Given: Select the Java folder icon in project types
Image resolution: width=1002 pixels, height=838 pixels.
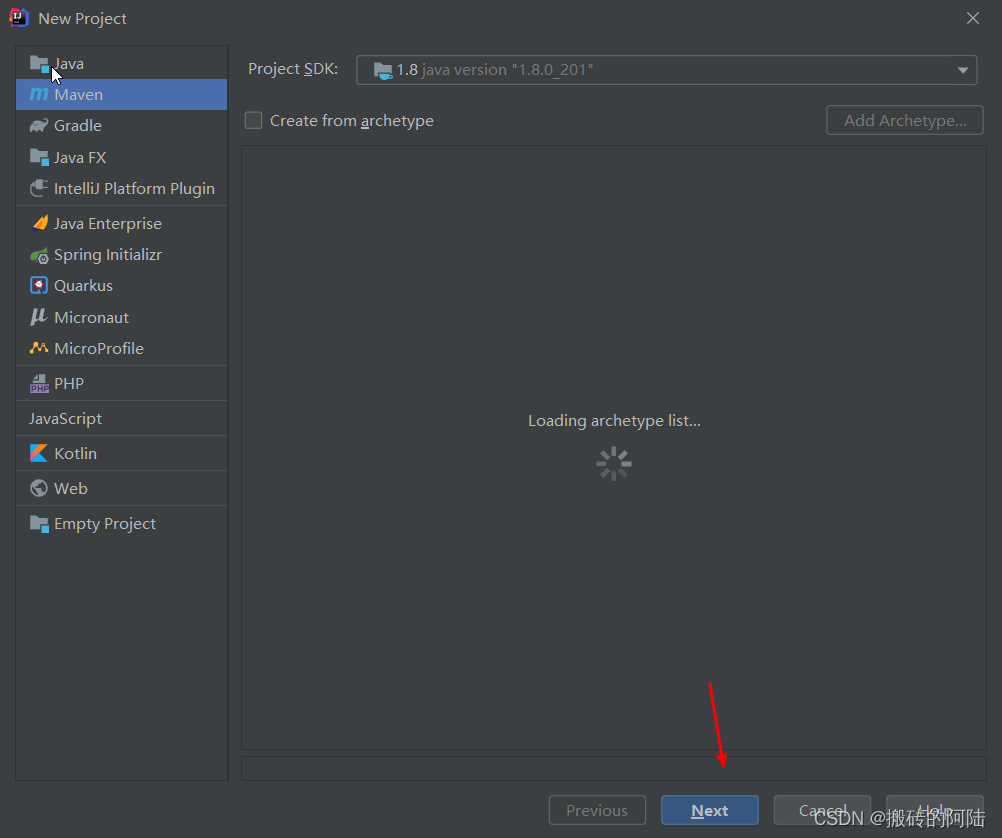Looking at the screenshot, I should click(39, 64).
